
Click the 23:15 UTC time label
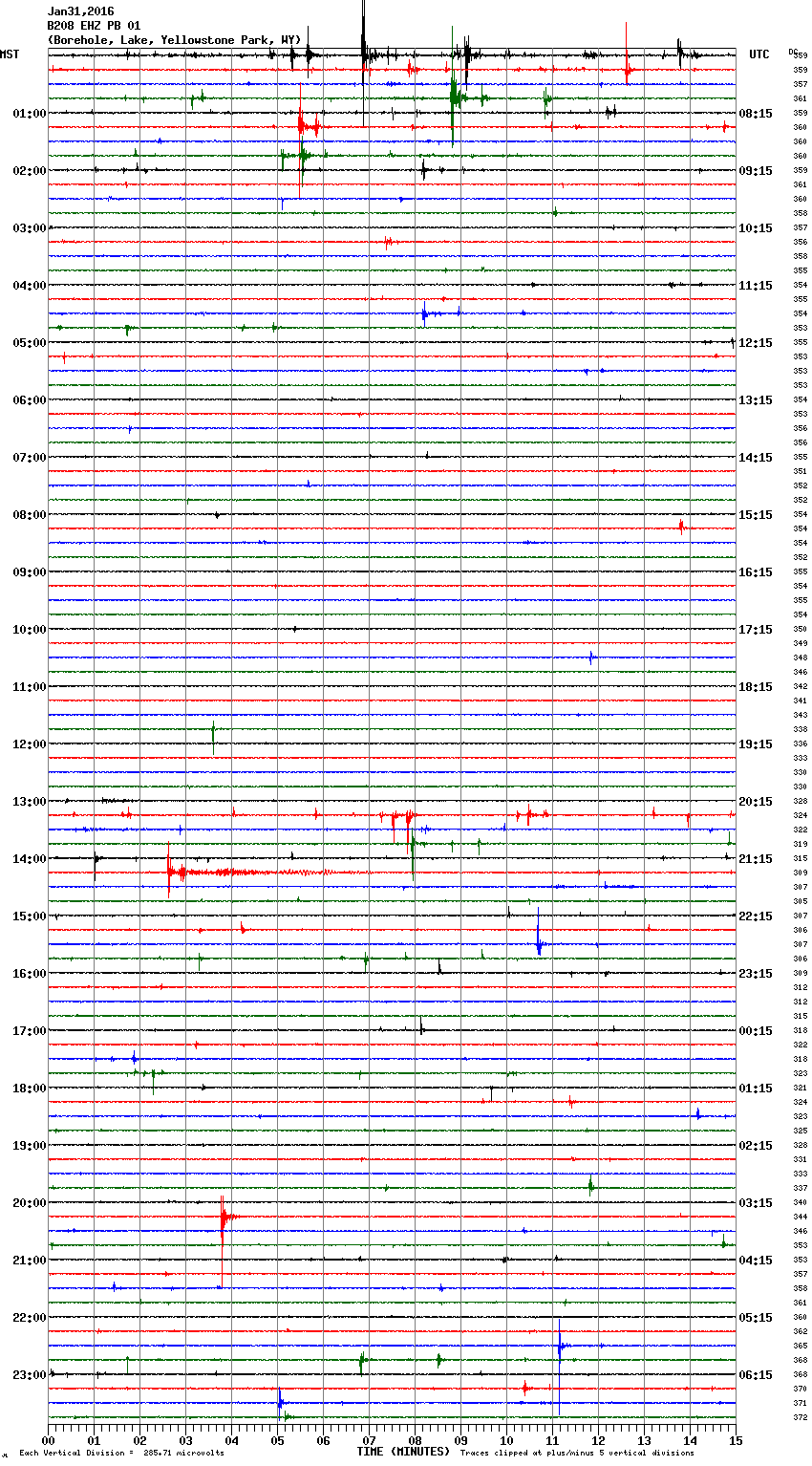(x=756, y=974)
